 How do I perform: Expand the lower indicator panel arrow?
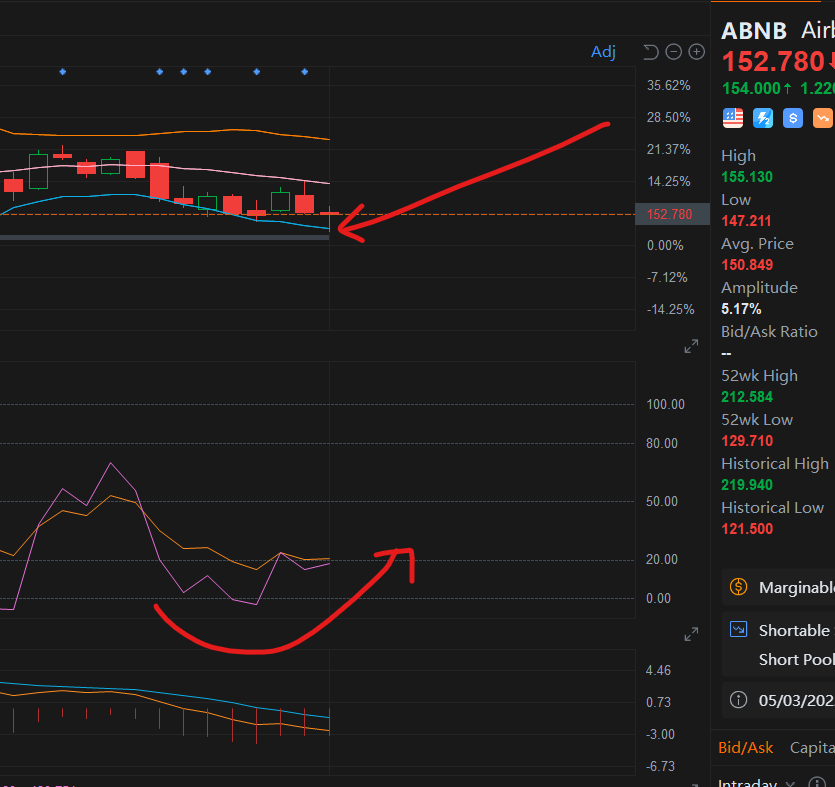[x=690, y=634]
